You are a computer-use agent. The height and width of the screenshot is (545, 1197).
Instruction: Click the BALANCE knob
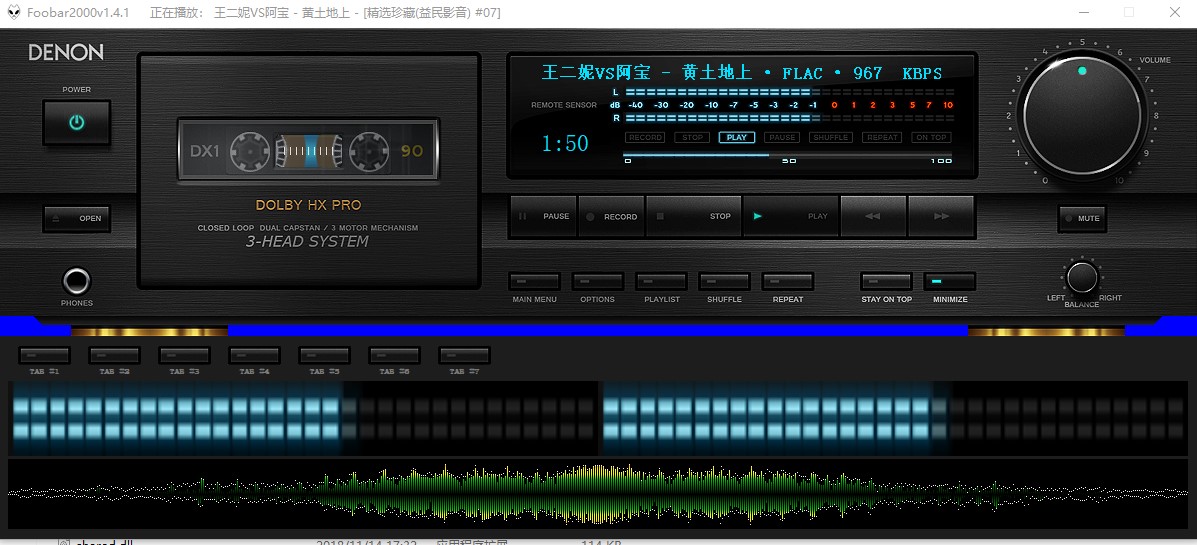pos(1082,278)
